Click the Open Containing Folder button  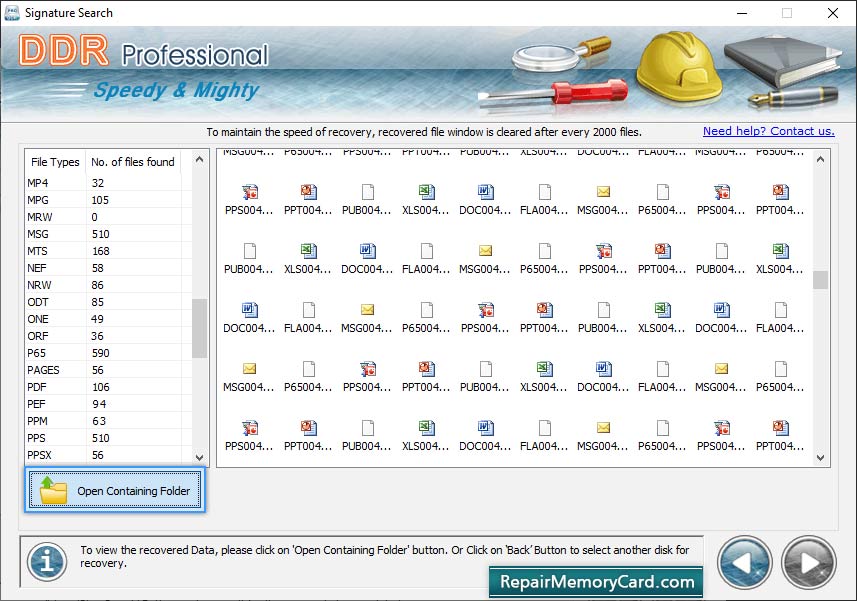[x=115, y=490]
